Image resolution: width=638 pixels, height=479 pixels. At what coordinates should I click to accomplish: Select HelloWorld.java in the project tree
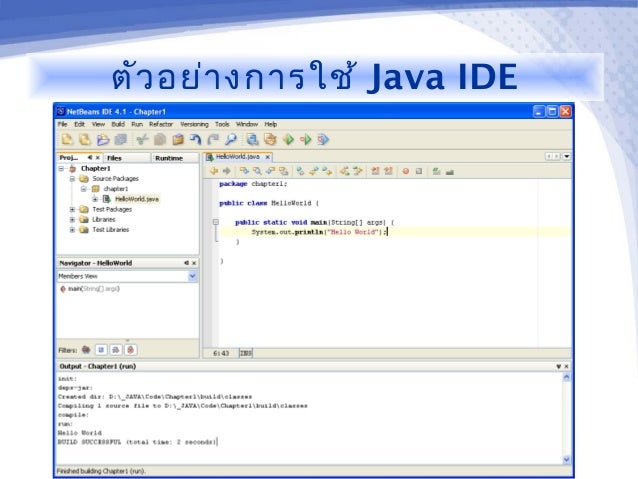point(137,199)
